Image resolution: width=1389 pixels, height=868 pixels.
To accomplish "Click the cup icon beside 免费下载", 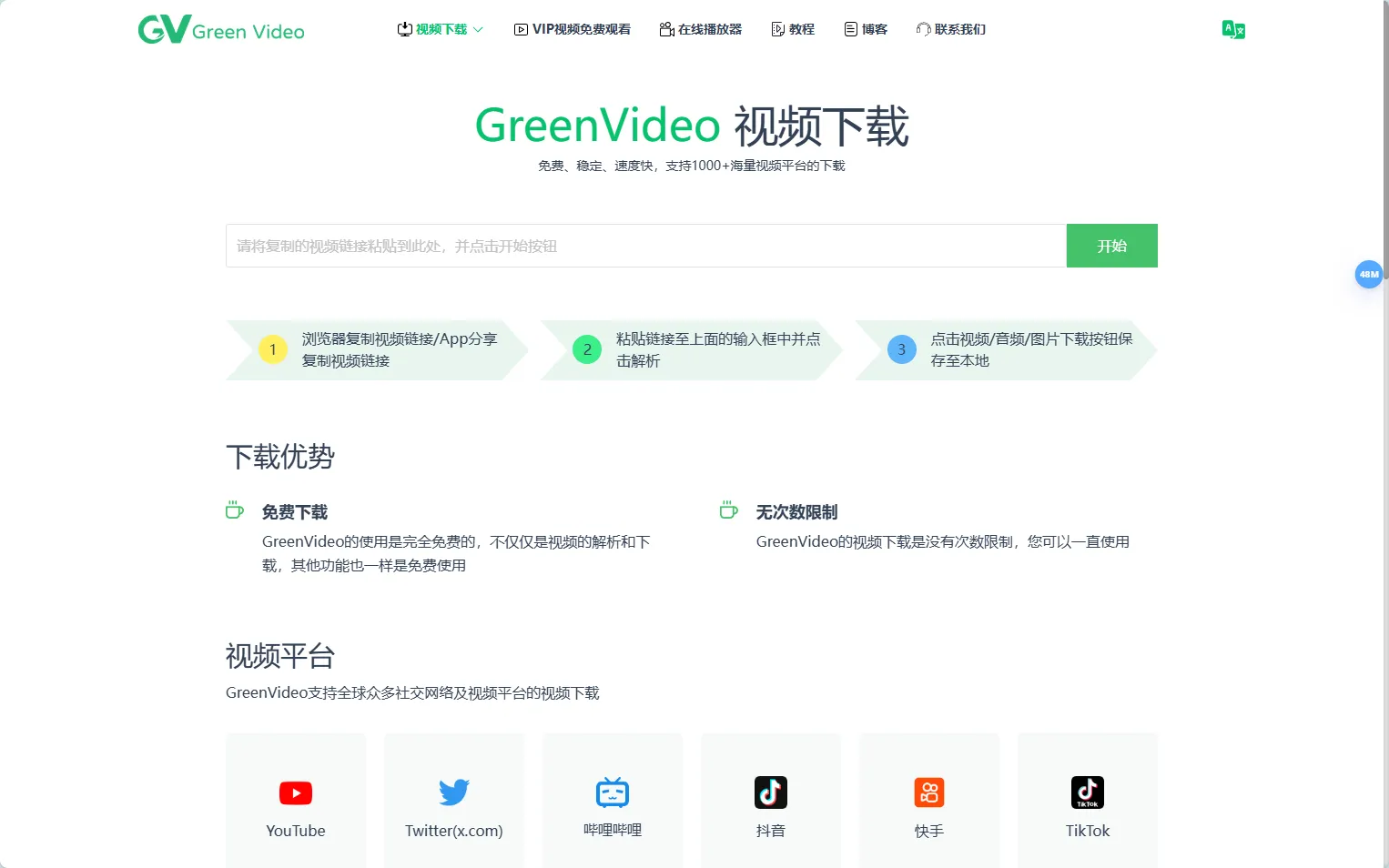I will point(235,510).
